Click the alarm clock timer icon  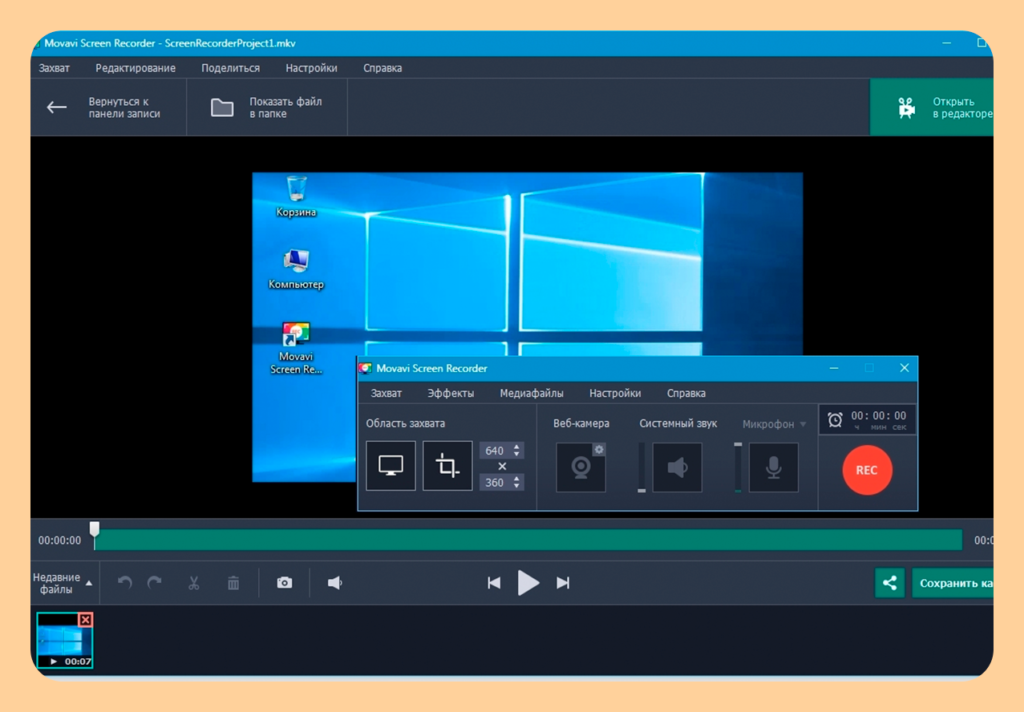click(x=835, y=419)
